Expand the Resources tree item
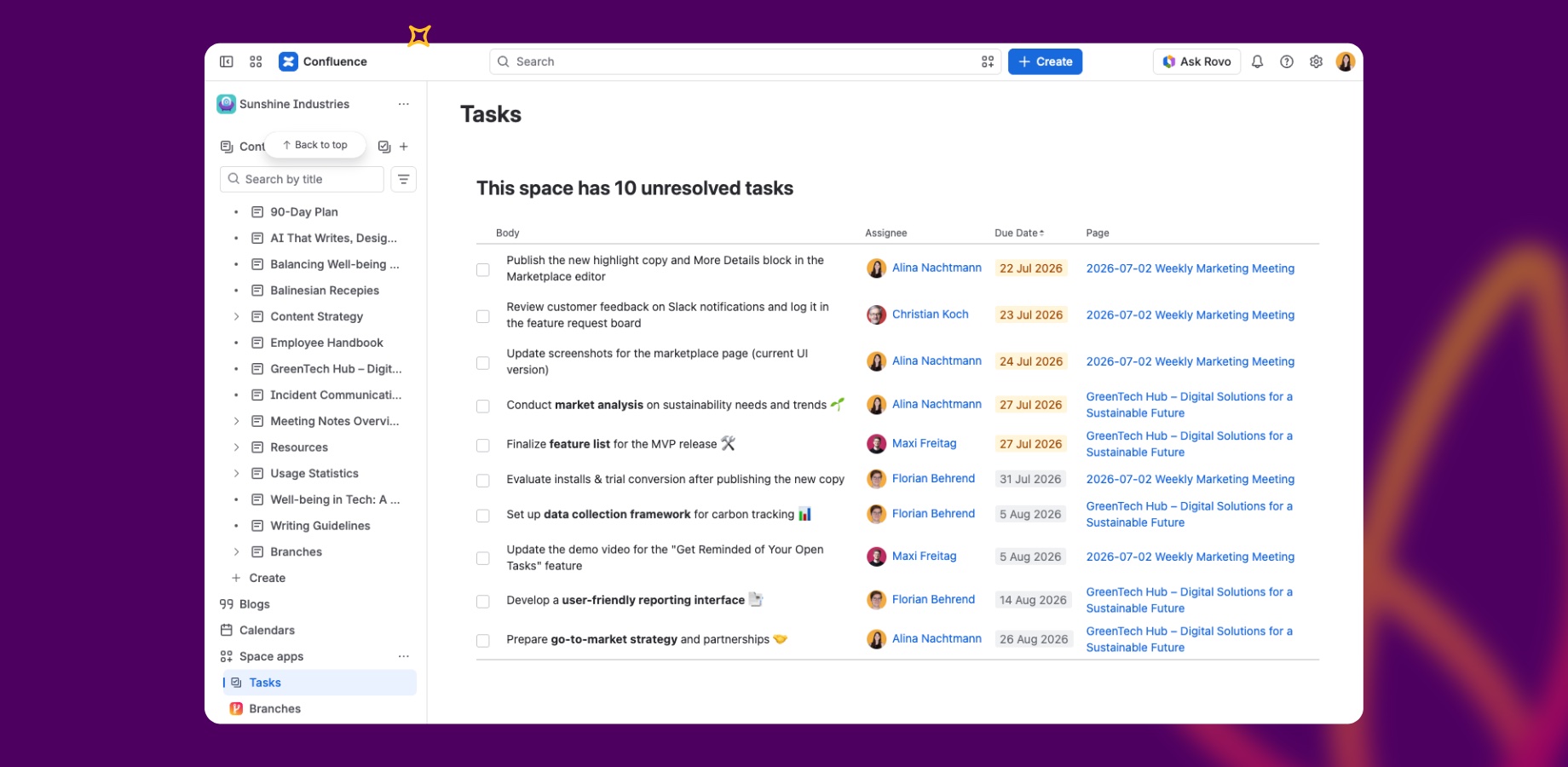The height and width of the screenshot is (767, 1568). (x=236, y=447)
